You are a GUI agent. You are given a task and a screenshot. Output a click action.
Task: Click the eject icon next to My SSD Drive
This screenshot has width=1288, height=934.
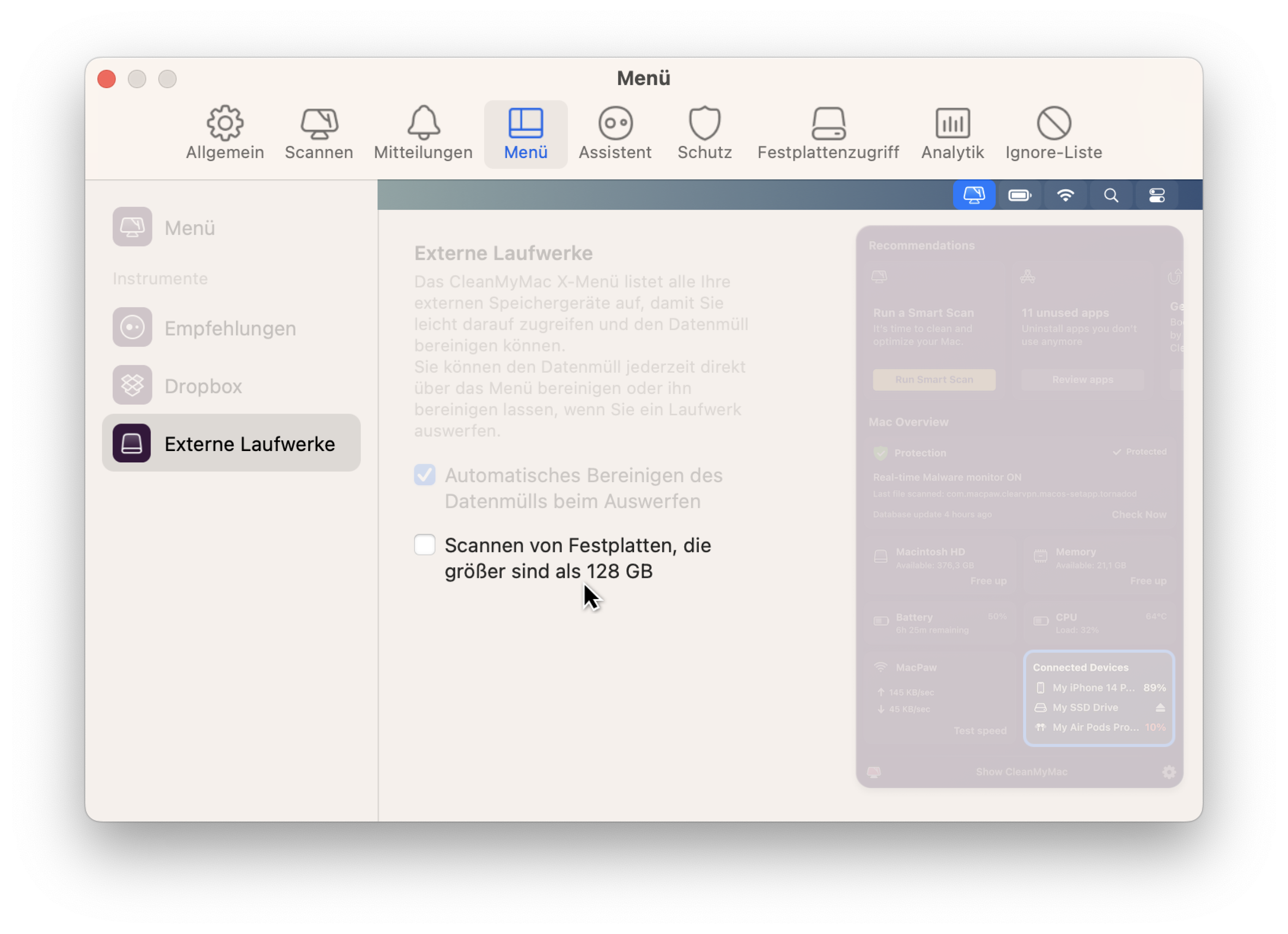click(x=1160, y=708)
